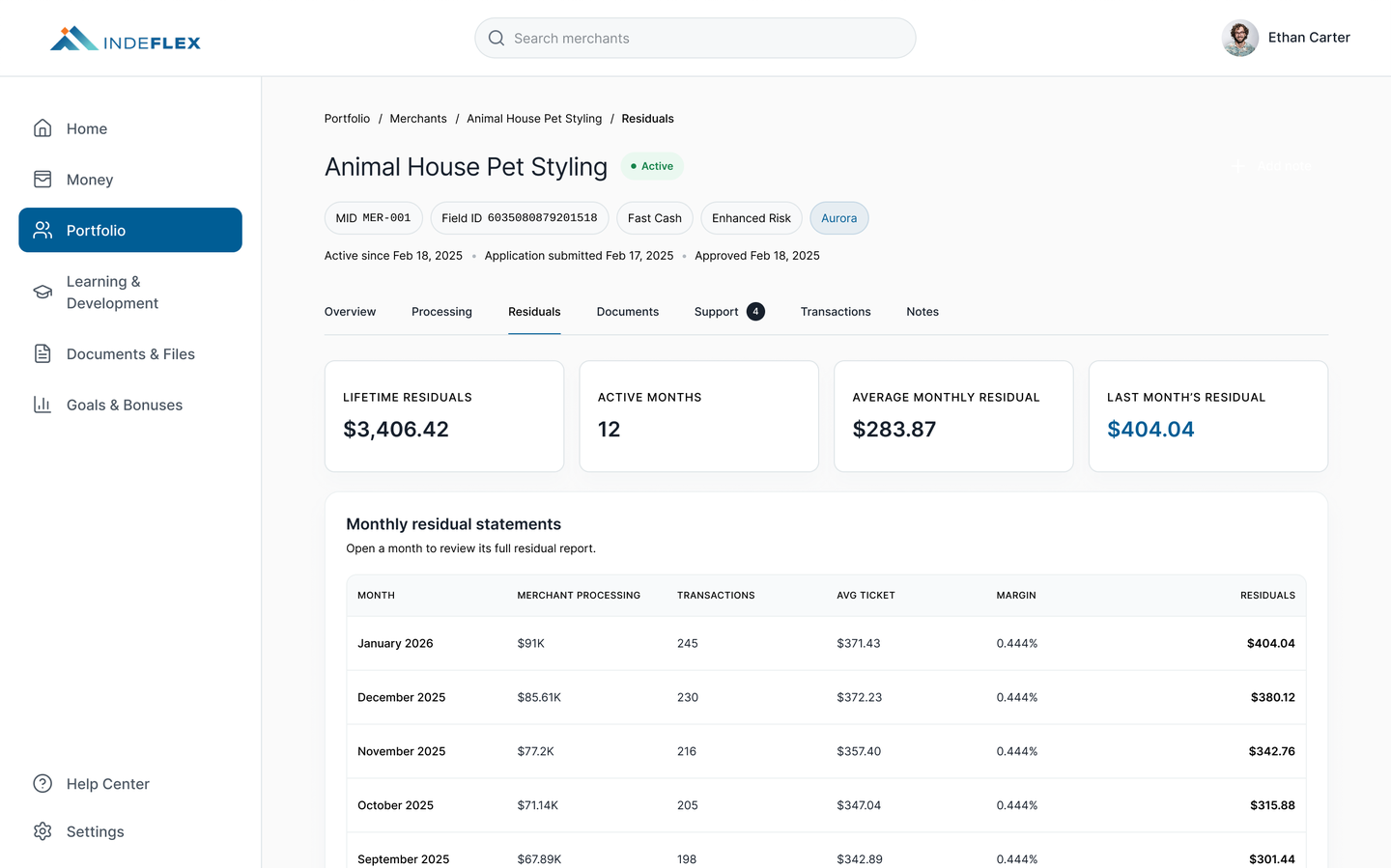Click the Approved Feb 18, 2025 text

757,256
